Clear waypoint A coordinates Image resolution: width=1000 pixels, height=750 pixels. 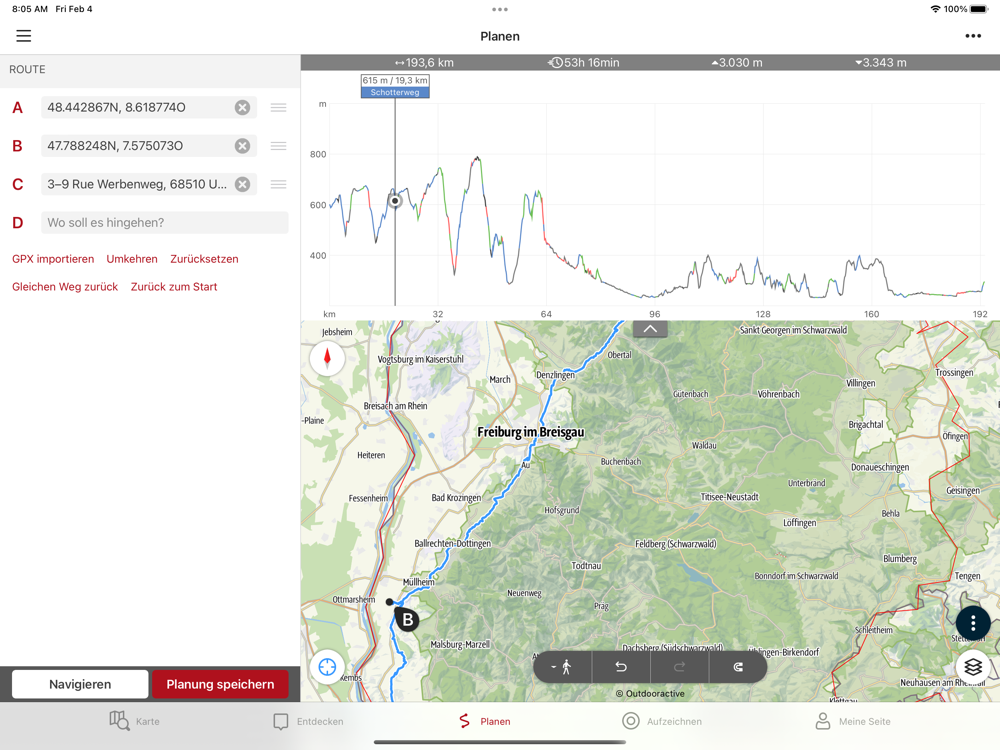(242, 107)
